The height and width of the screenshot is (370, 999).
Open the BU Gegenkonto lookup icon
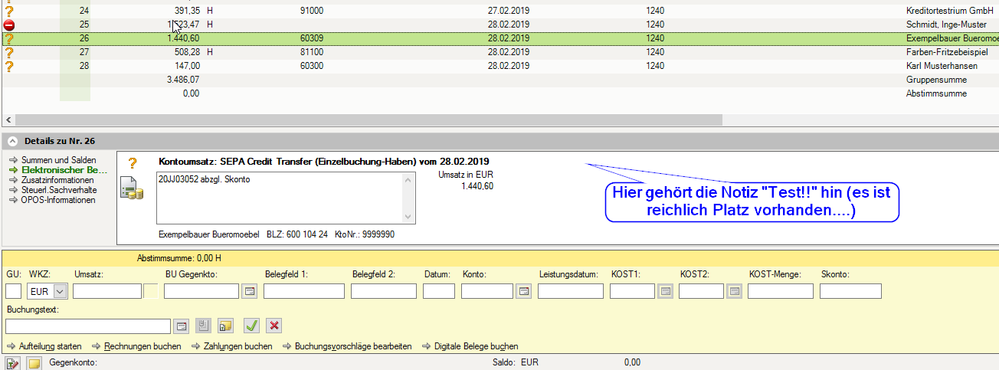pos(249,291)
